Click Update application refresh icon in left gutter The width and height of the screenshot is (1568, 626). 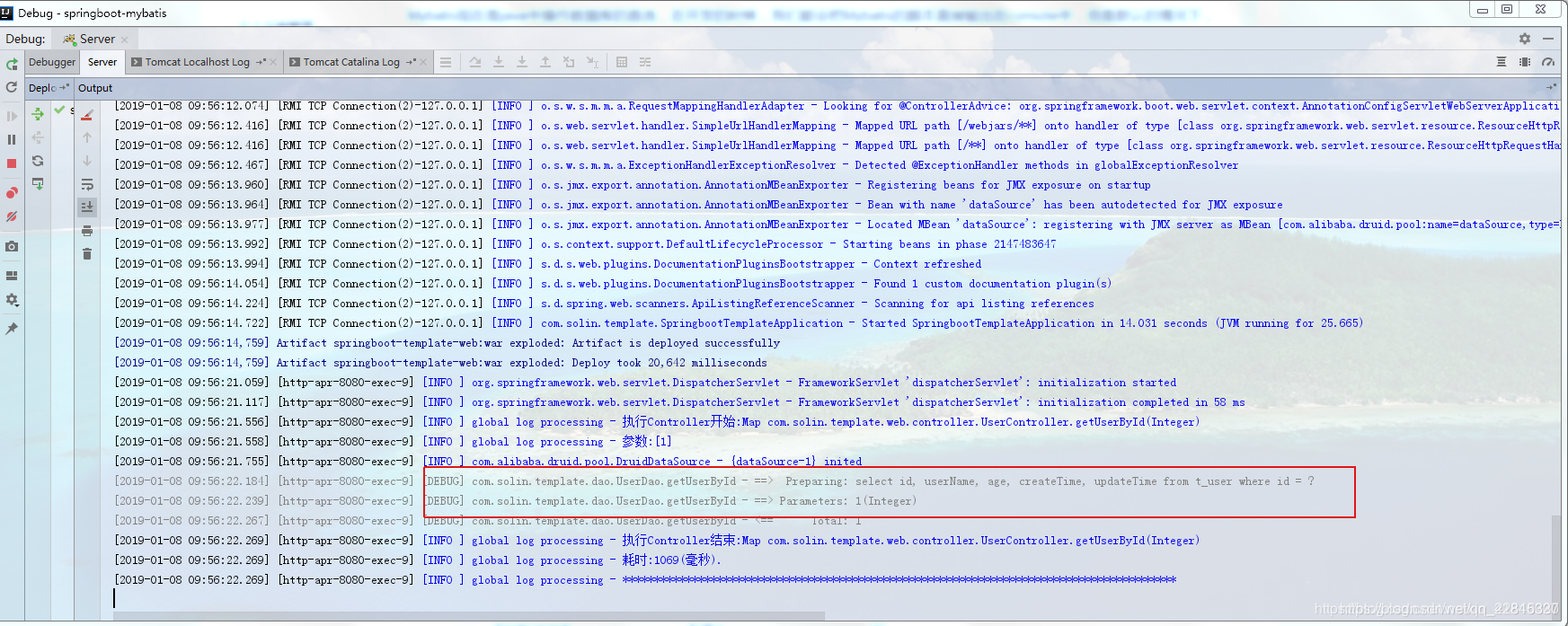point(12,87)
